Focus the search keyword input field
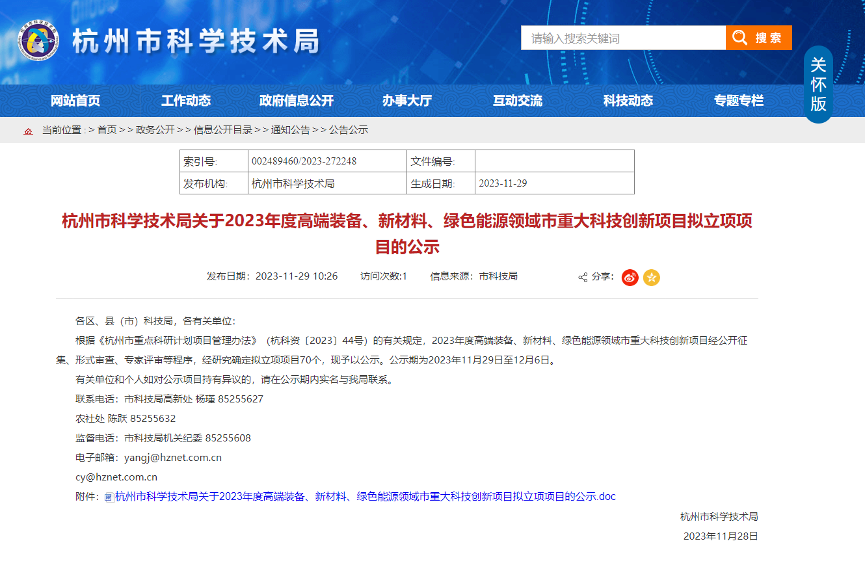 [623, 38]
